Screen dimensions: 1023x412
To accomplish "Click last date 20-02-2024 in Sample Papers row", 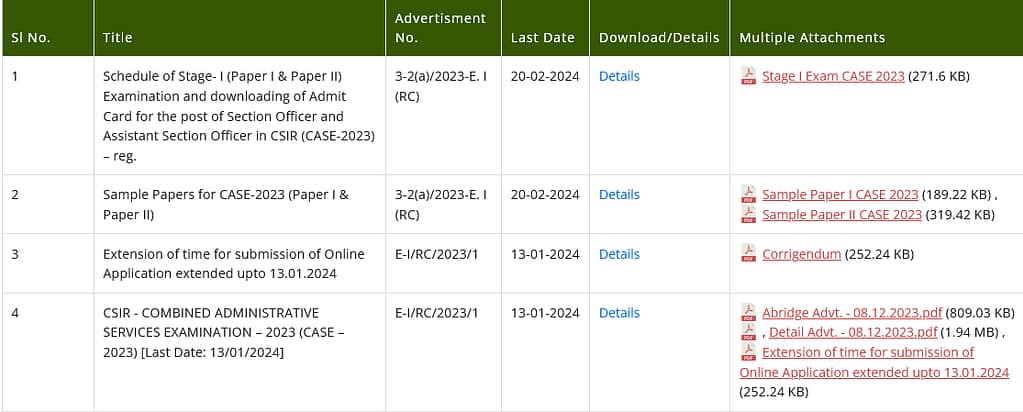I will point(545,195).
